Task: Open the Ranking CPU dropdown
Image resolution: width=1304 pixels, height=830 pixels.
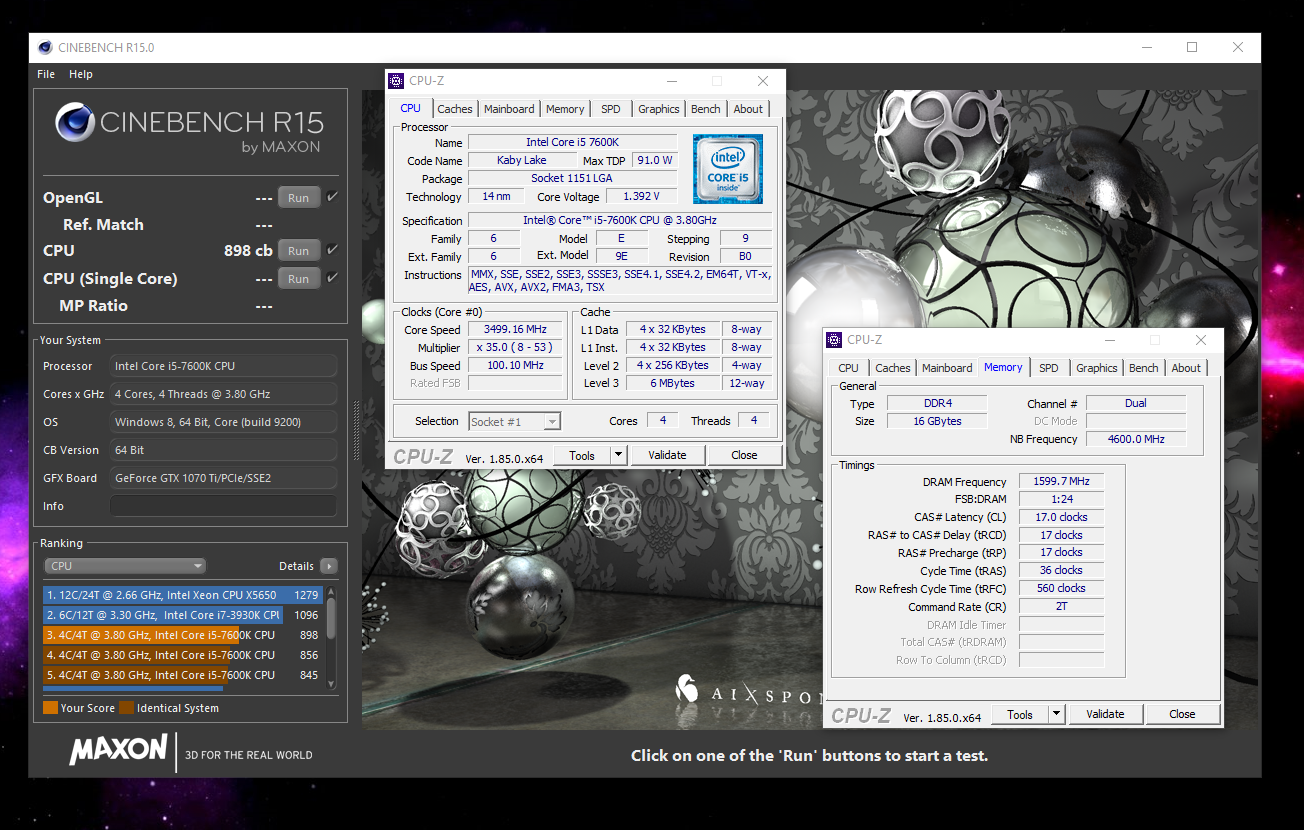Action: 125,566
